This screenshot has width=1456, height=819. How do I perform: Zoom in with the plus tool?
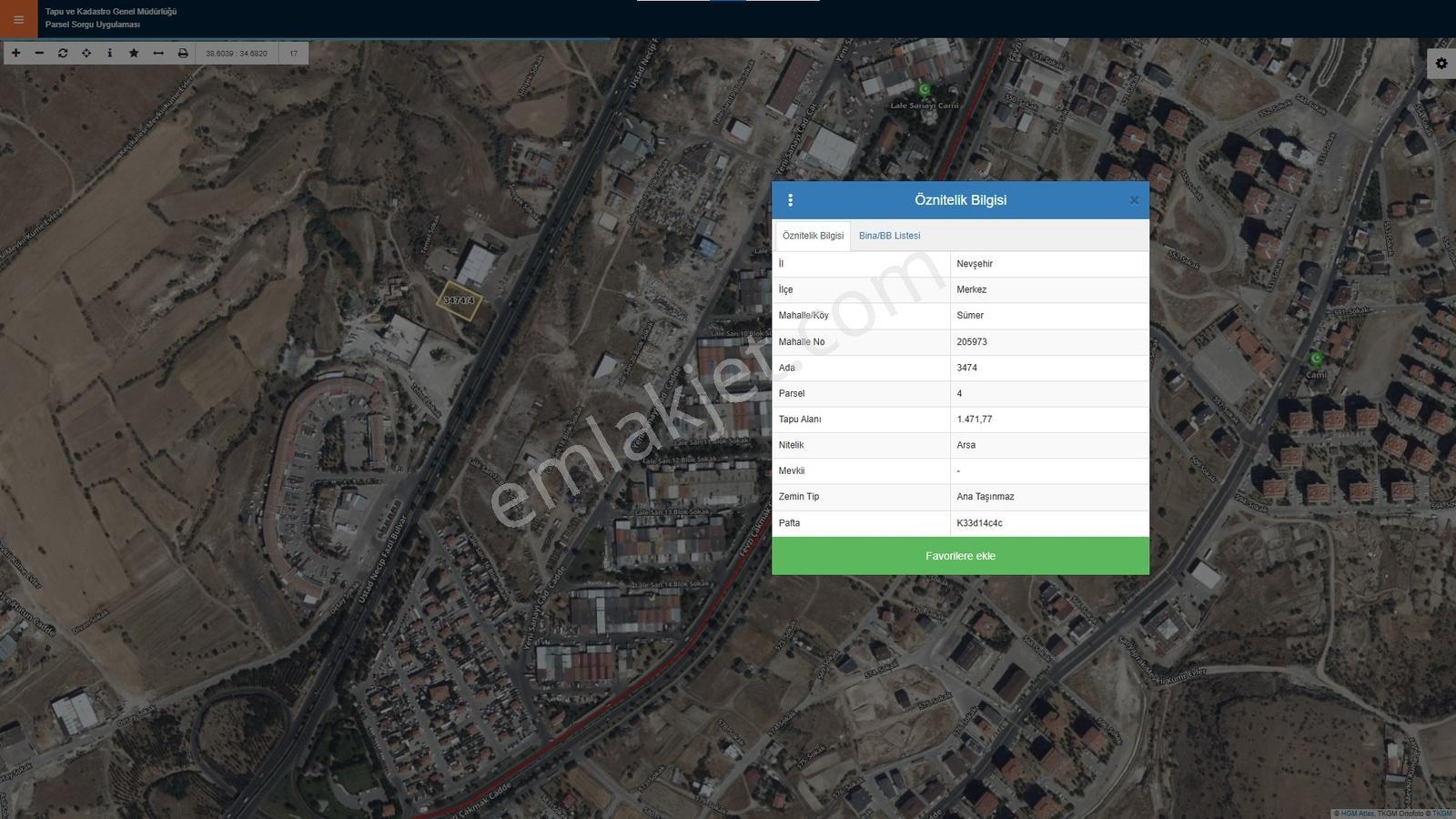(15, 53)
